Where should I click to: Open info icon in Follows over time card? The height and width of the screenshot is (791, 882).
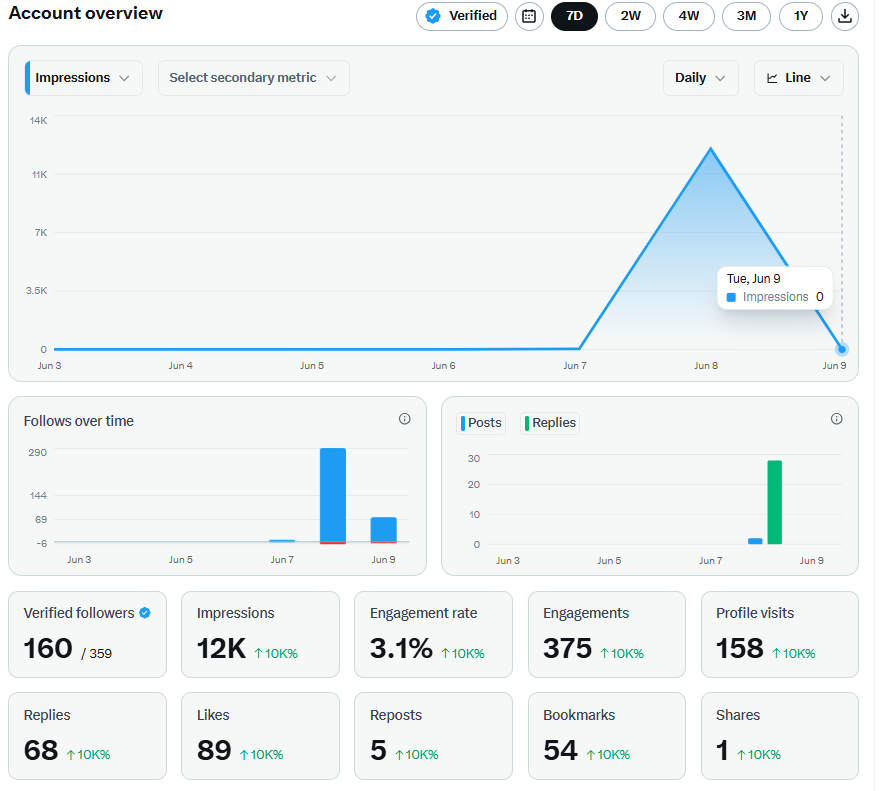coord(404,419)
